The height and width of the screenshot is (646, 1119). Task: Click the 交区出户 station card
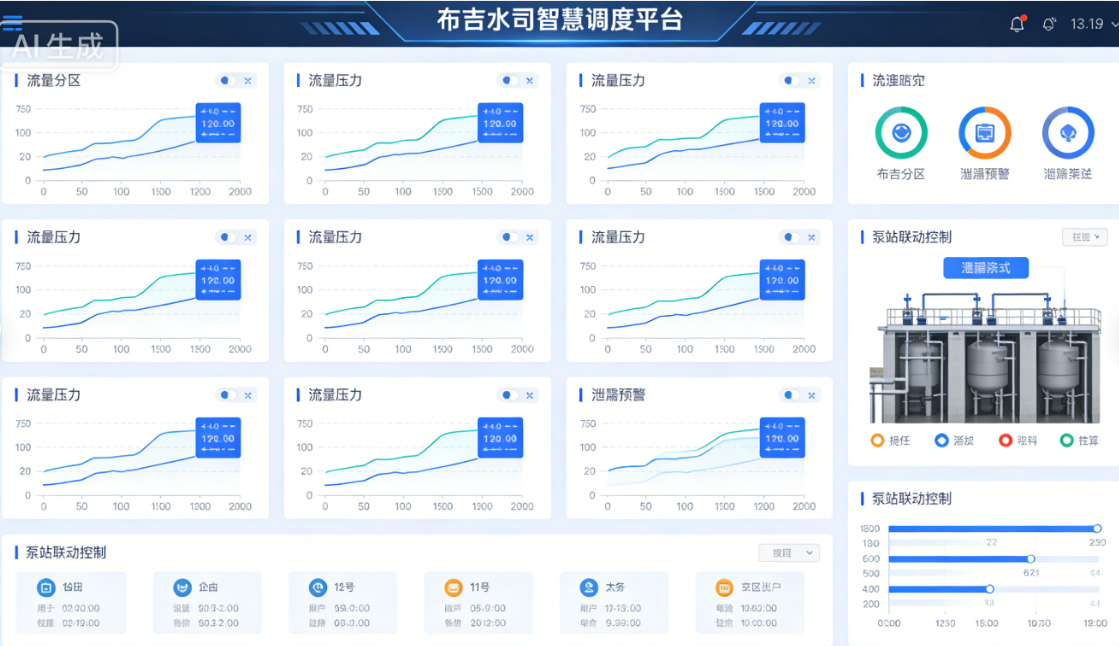[750, 603]
